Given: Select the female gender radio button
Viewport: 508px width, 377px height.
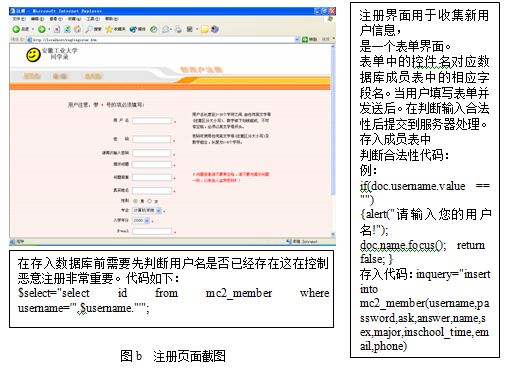Looking at the screenshot, I should tap(150, 201).
